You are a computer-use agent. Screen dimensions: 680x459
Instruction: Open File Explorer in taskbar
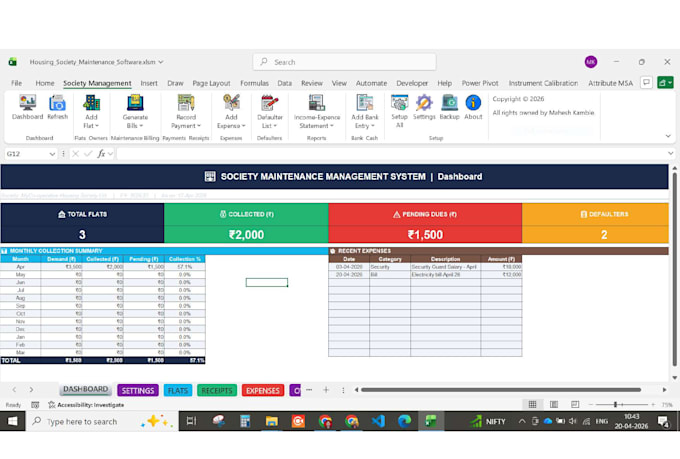271,421
